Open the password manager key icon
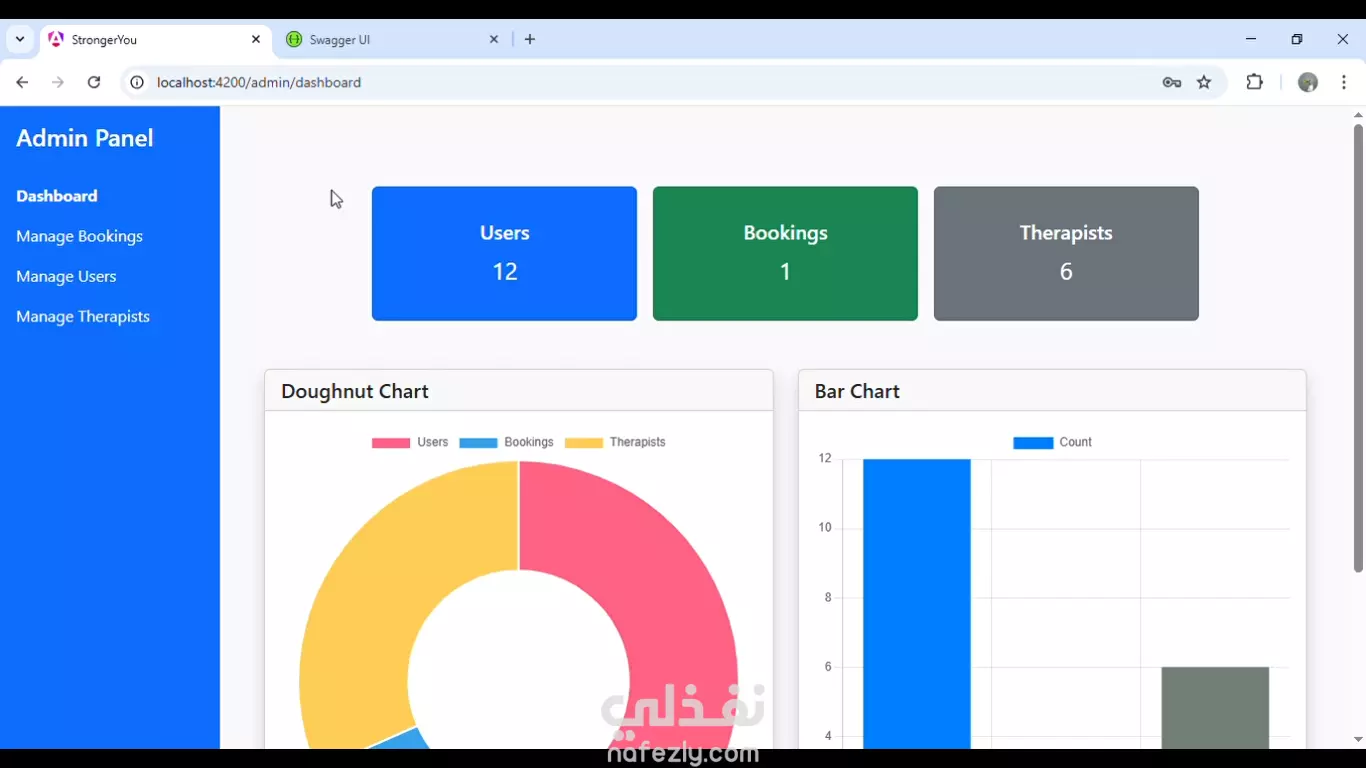The width and height of the screenshot is (1366, 768). click(1172, 82)
